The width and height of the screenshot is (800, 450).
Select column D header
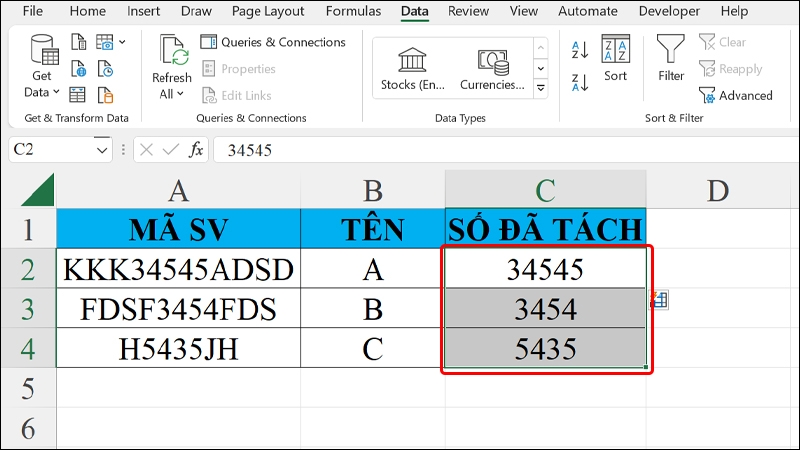(x=718, y=190)
